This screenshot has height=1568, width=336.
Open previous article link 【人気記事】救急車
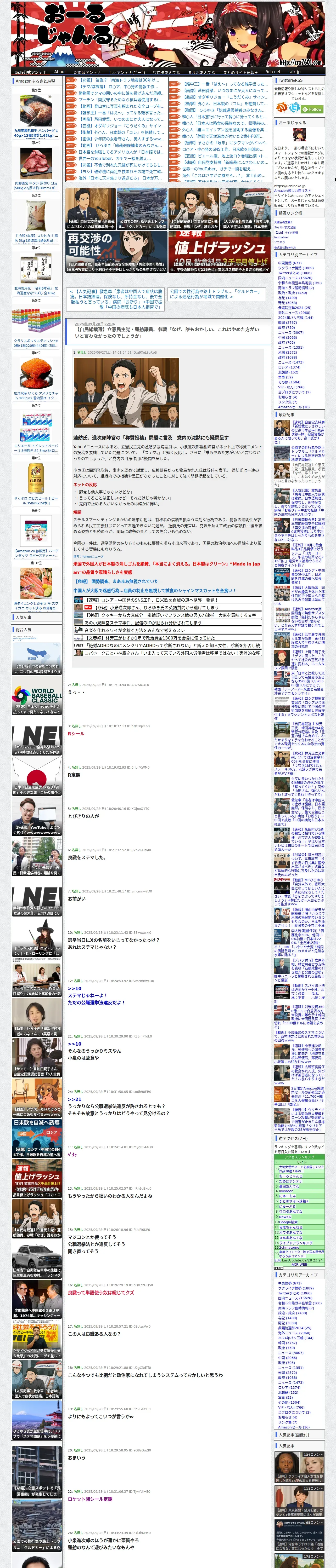(x=116, y=299)
